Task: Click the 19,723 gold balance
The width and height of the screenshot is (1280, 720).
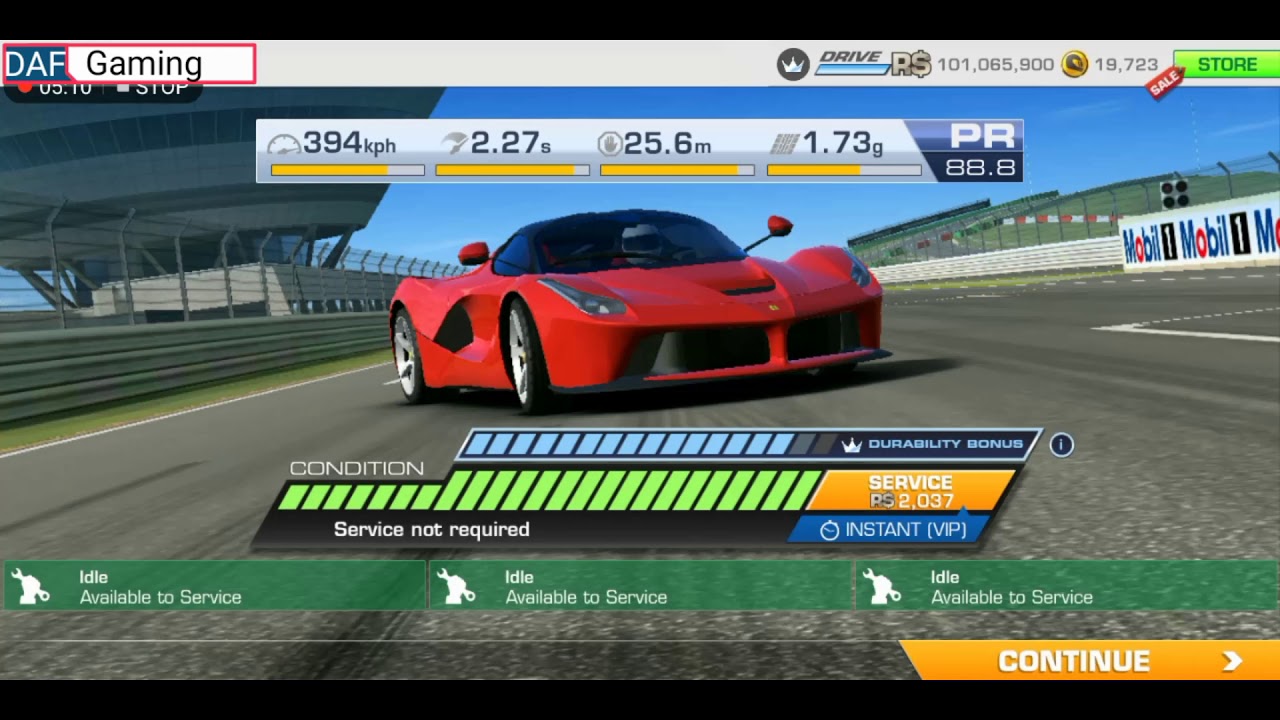Action: [1125, 65]
